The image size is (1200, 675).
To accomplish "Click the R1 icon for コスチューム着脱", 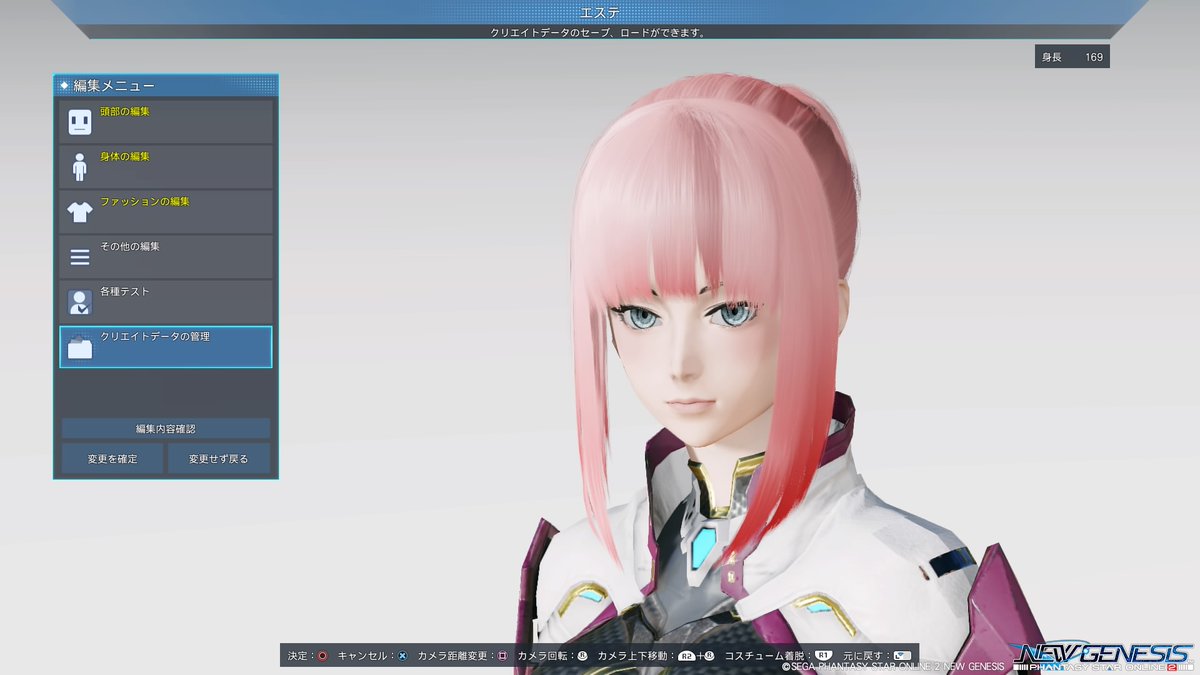I will pos(824,656).
